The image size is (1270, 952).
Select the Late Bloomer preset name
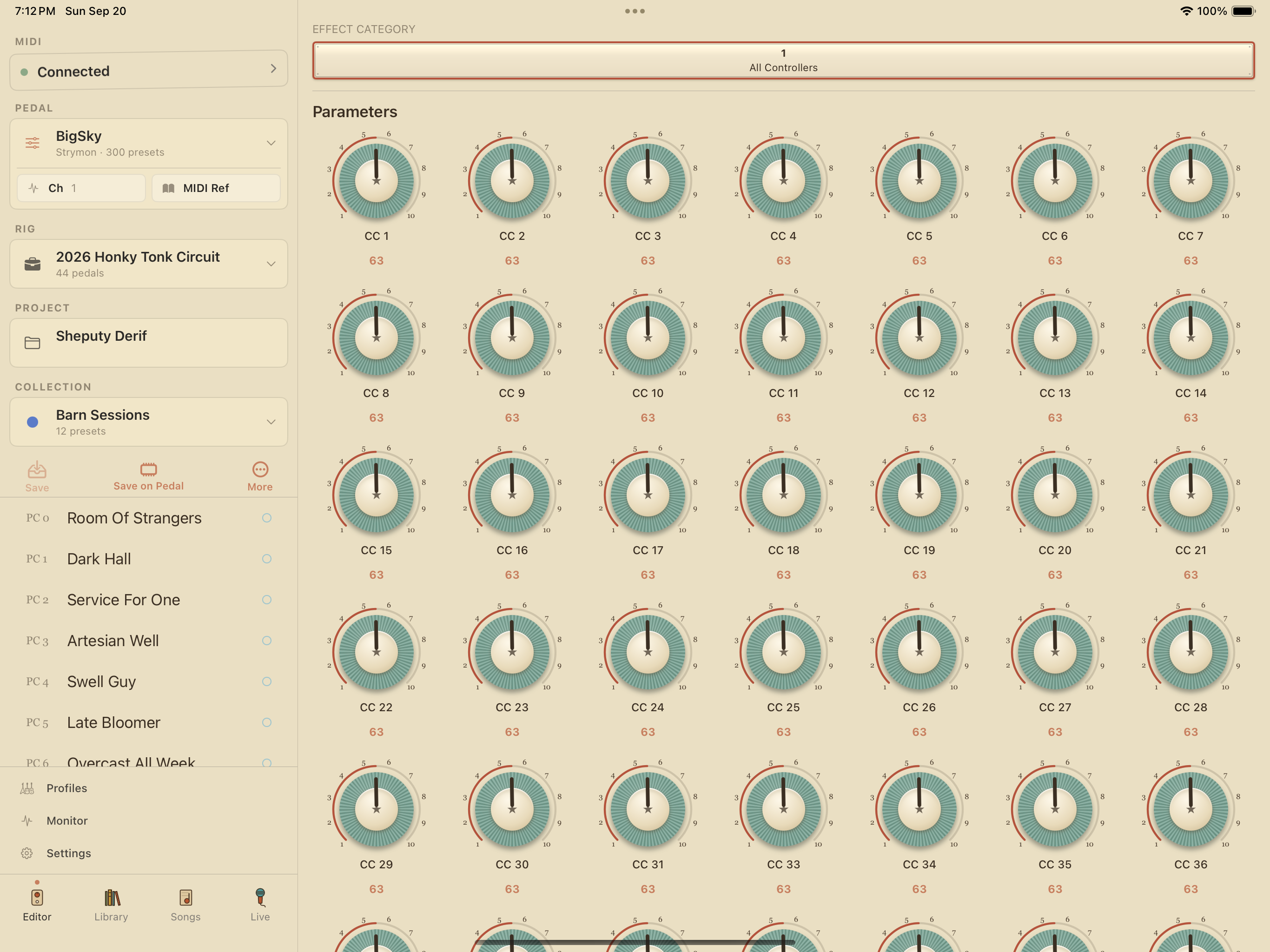[114, 722]
